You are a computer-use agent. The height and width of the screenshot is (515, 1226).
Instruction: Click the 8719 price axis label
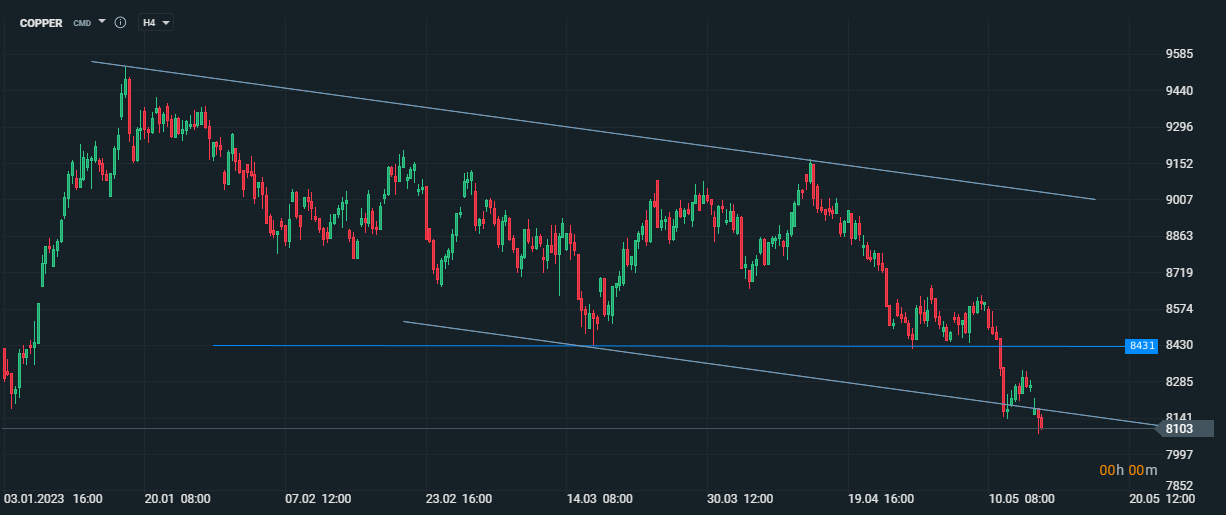pos(1181,272)
